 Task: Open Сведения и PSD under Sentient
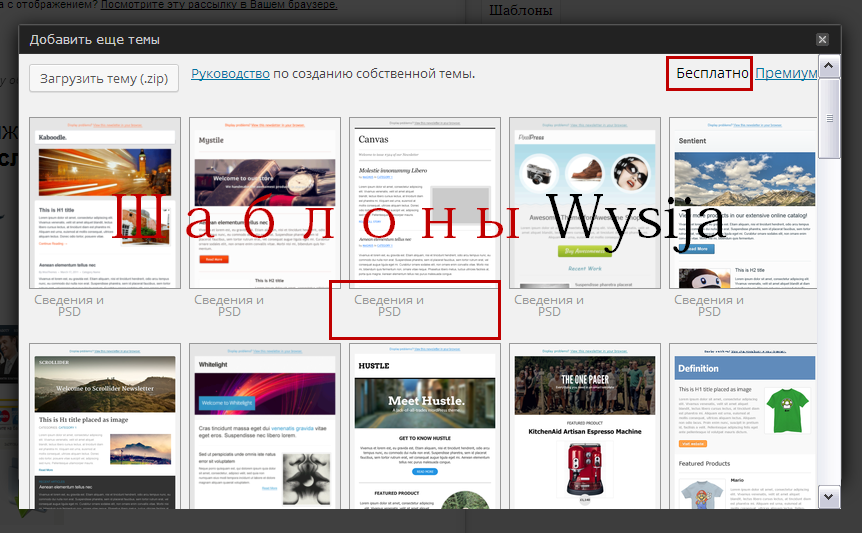click(x=709, y=306)
